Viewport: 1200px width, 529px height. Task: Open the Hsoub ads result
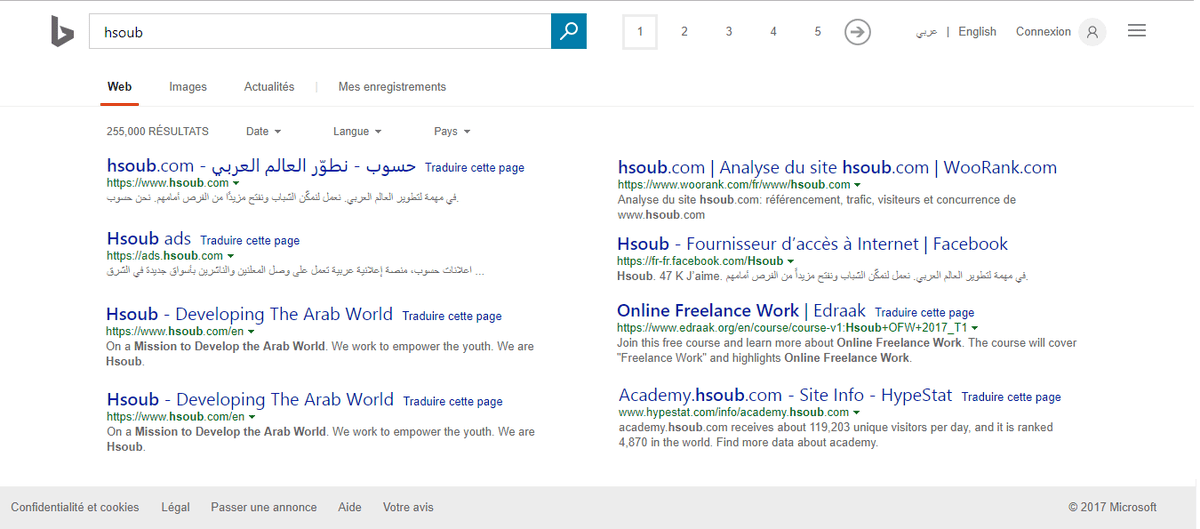[149, 239]
